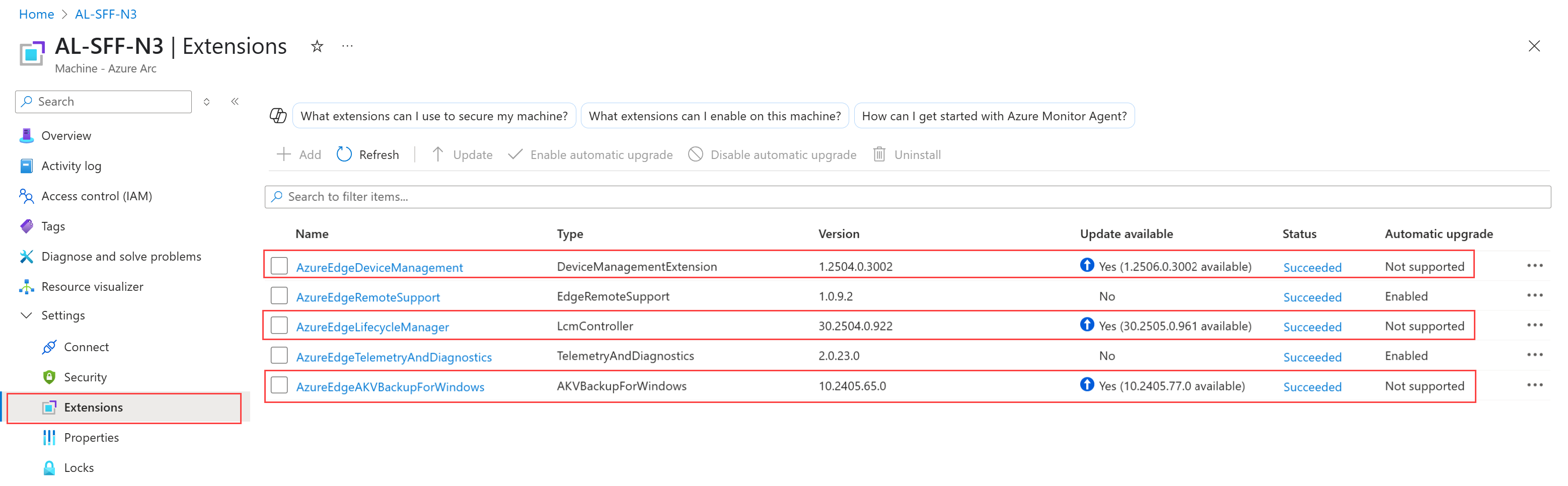Image resolution: width=1568 pixels, height=486 pixels.
Task: Go to the Activity log page
Action: pos(71,166)
